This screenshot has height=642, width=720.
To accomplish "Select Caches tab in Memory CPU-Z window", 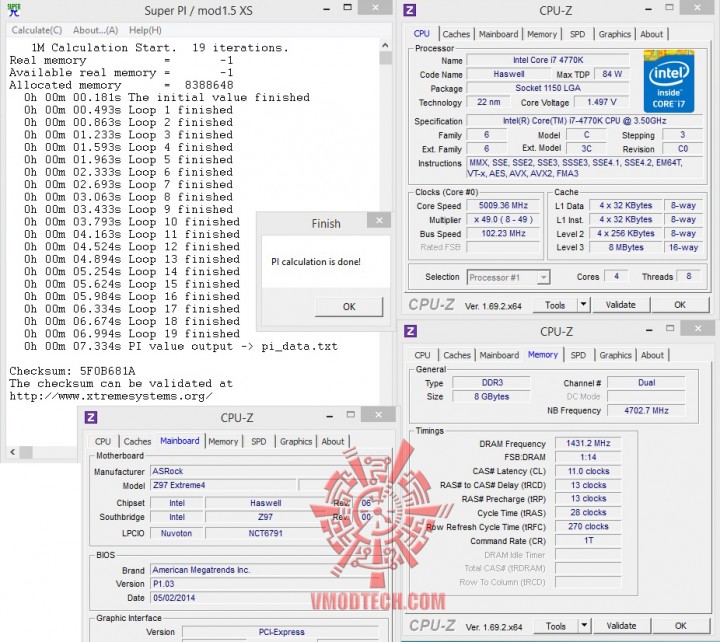I will 456,355.
